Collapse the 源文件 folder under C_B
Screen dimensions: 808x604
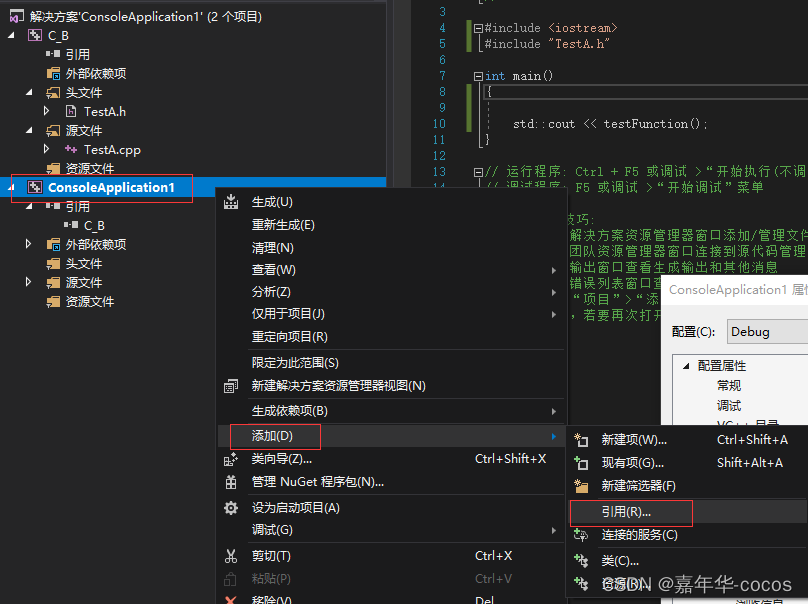click(29, 131)
